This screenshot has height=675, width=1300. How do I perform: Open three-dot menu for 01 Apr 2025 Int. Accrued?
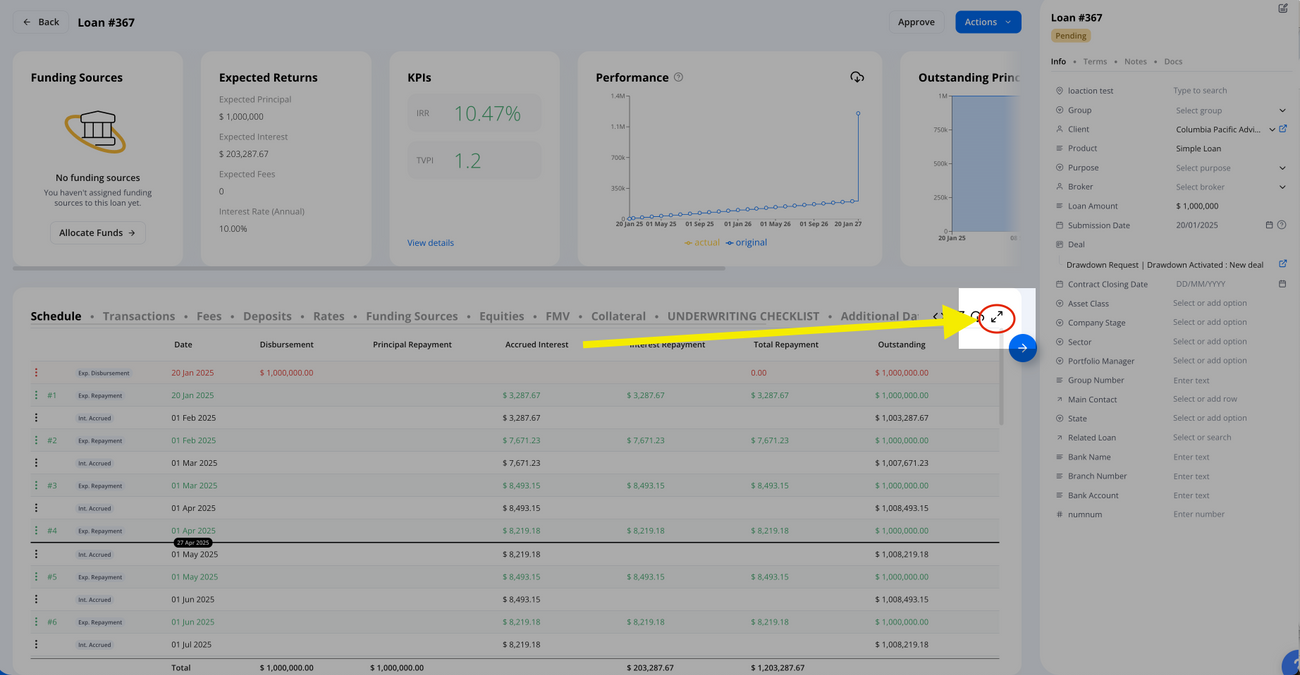pos(36,508)
